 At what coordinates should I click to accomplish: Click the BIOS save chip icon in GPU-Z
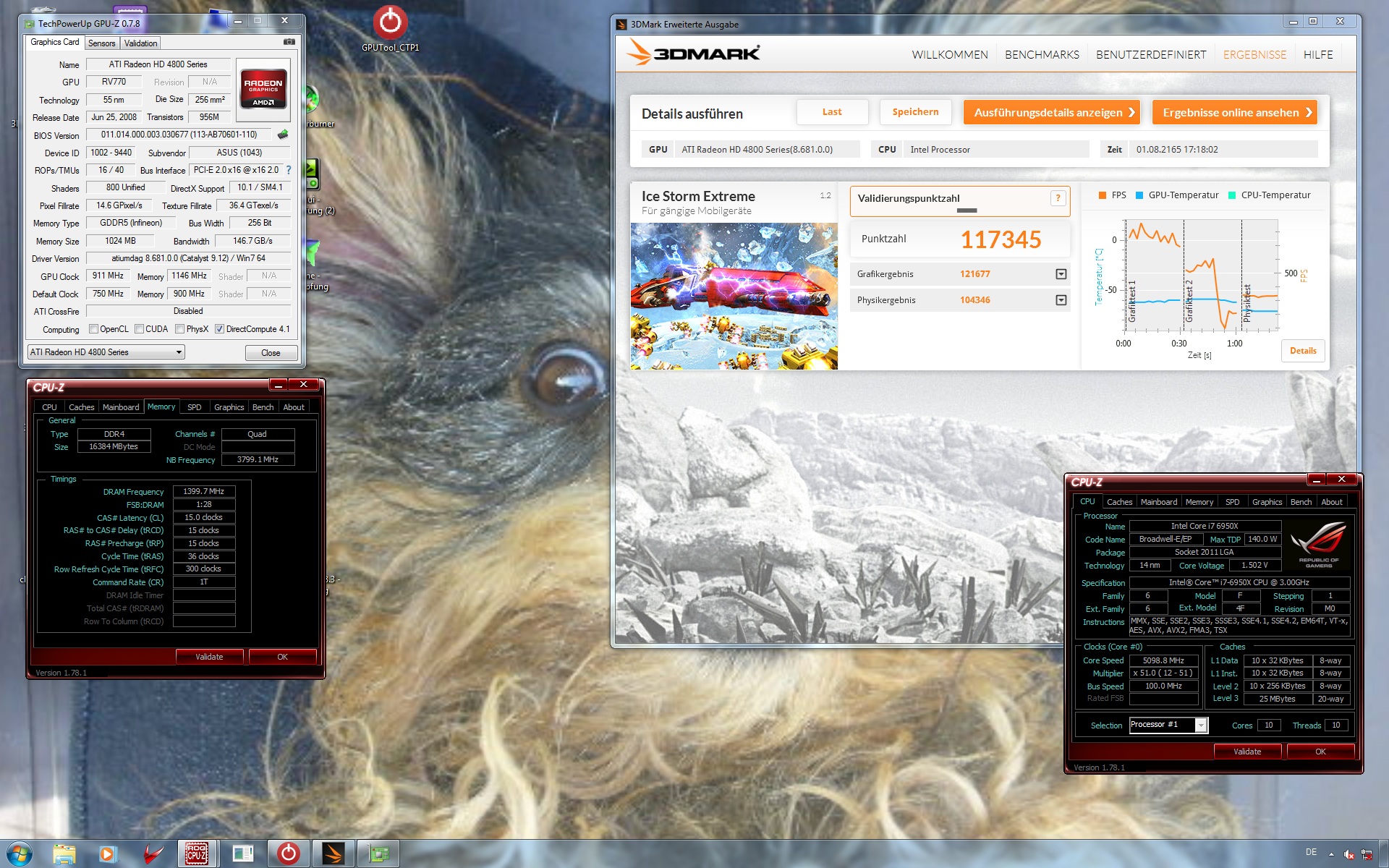tap(283, 135)
